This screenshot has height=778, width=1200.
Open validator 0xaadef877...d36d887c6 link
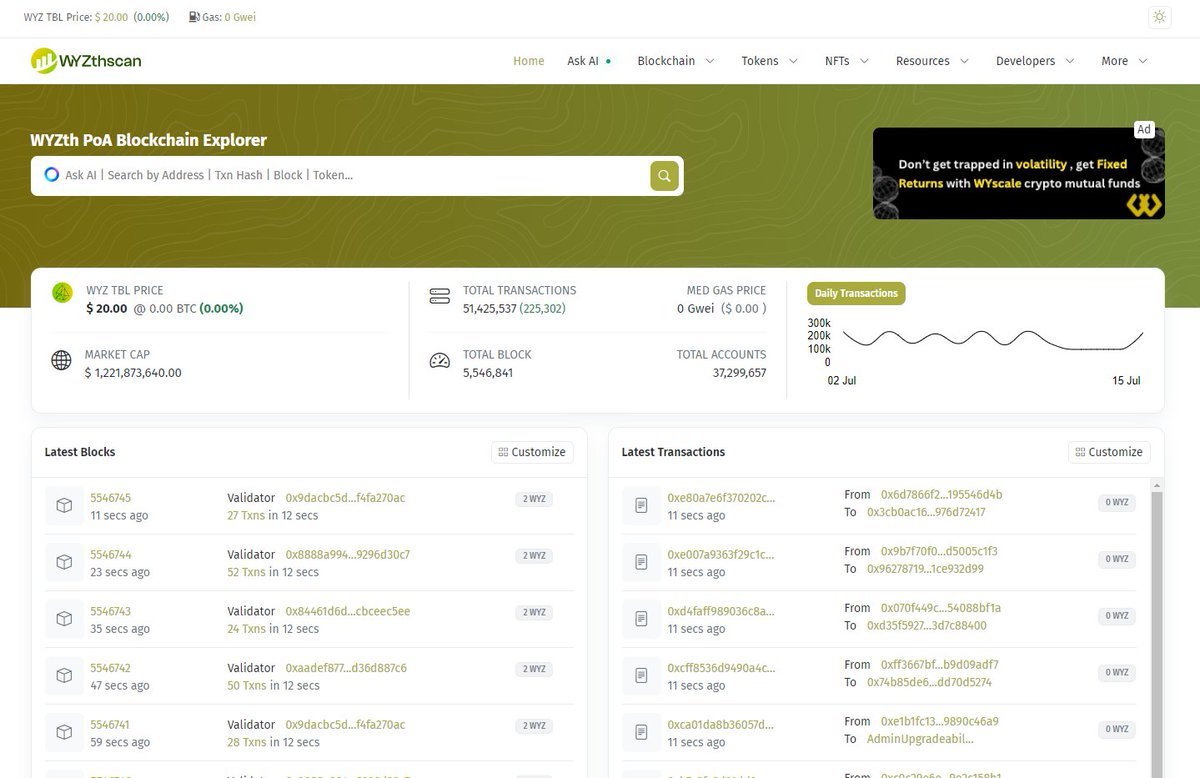[346, 668]
